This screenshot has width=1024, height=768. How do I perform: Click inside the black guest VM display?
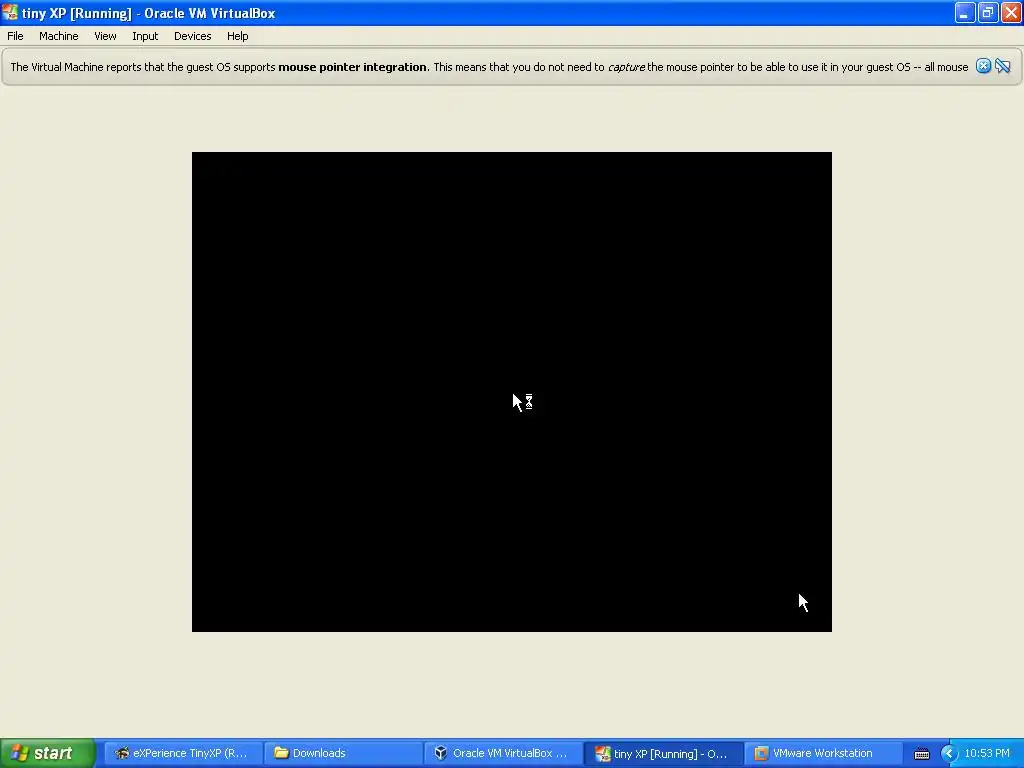511,392
